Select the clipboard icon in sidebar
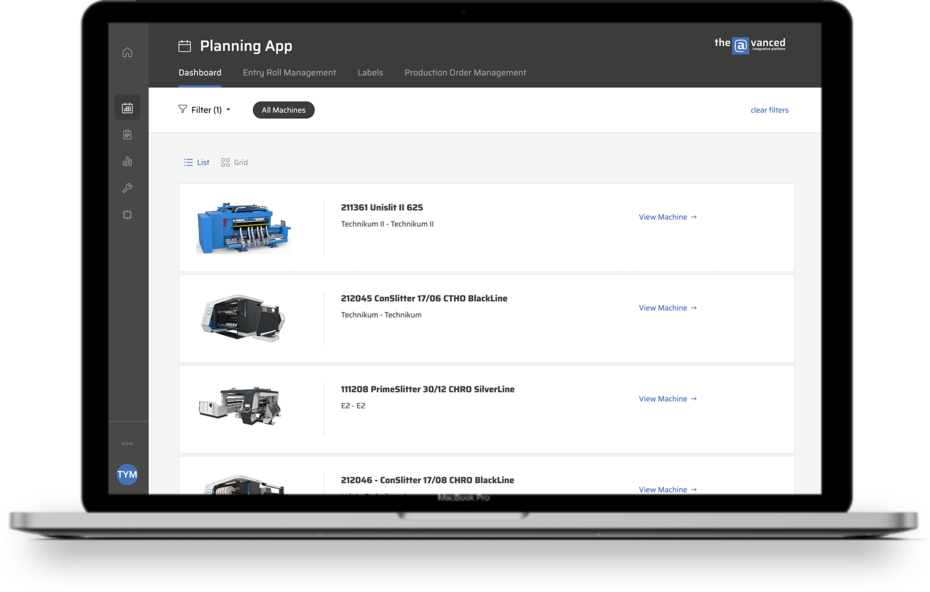The height and width of the screenshot is (592, 930). (127, 135)
